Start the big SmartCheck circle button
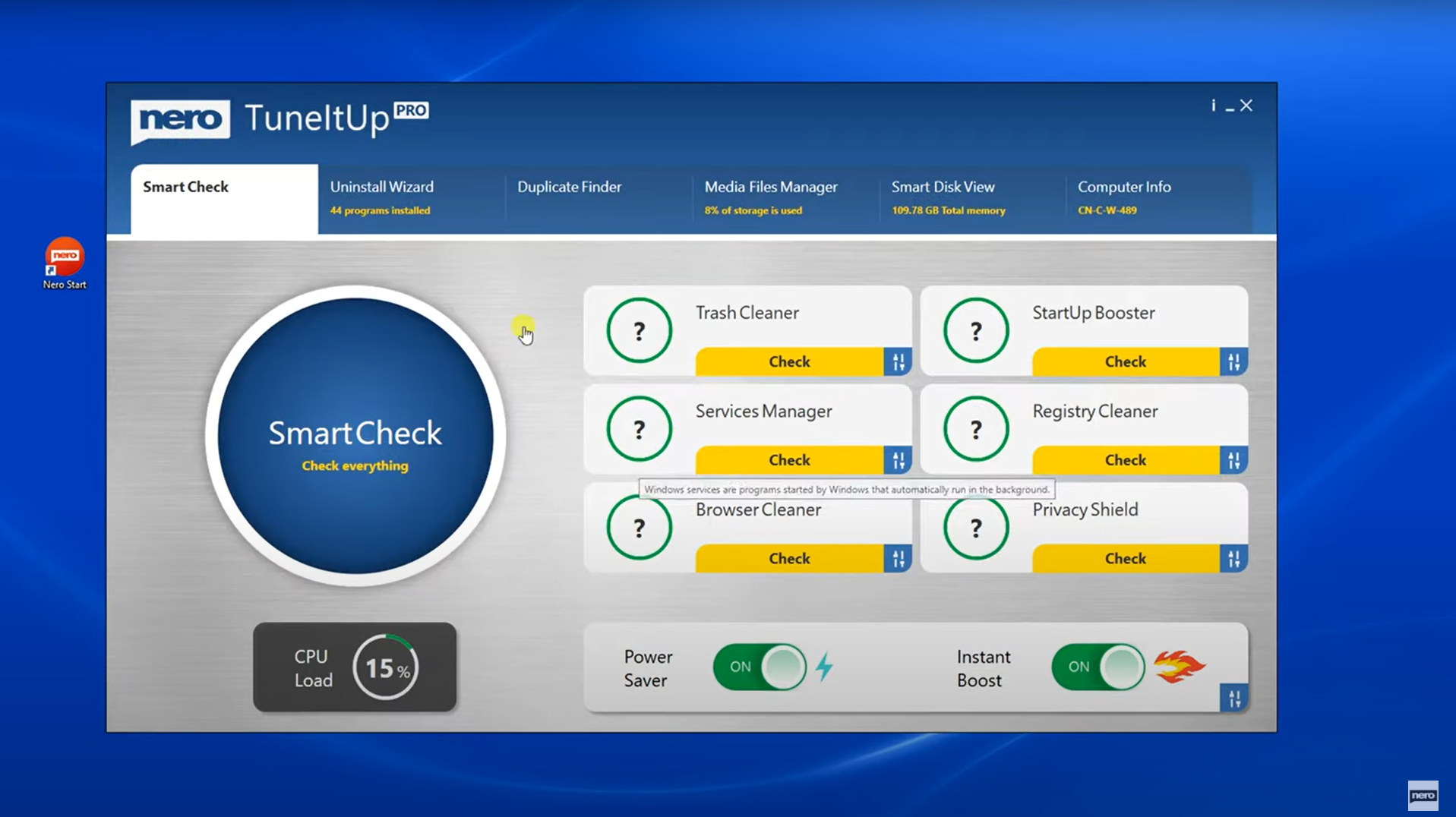Image resolution: width=1456 pixels, height=817 pixels. point(355,436)
